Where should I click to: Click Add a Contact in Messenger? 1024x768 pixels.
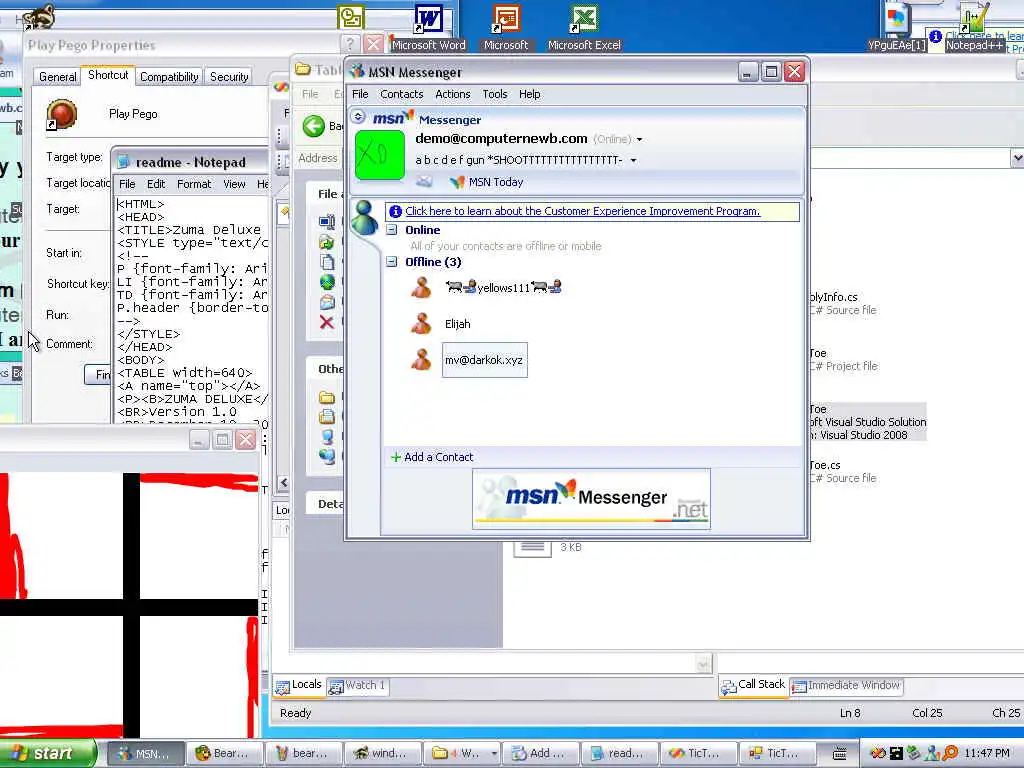tap(432, 457)
